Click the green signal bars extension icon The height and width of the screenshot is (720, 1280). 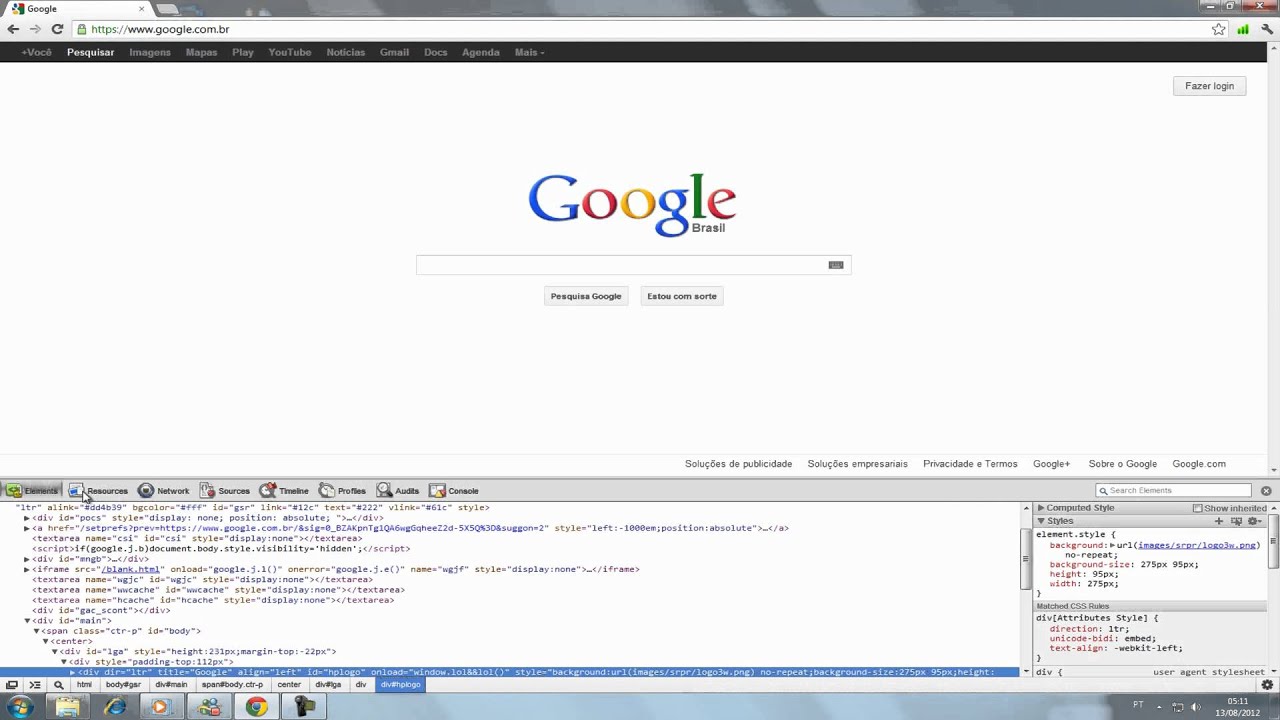(1243, 29)
